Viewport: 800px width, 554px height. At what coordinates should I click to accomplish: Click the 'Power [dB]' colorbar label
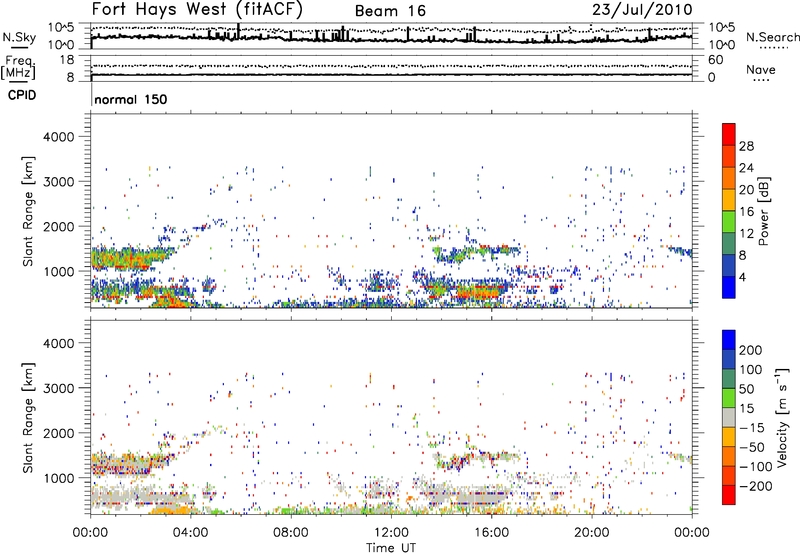763,211
